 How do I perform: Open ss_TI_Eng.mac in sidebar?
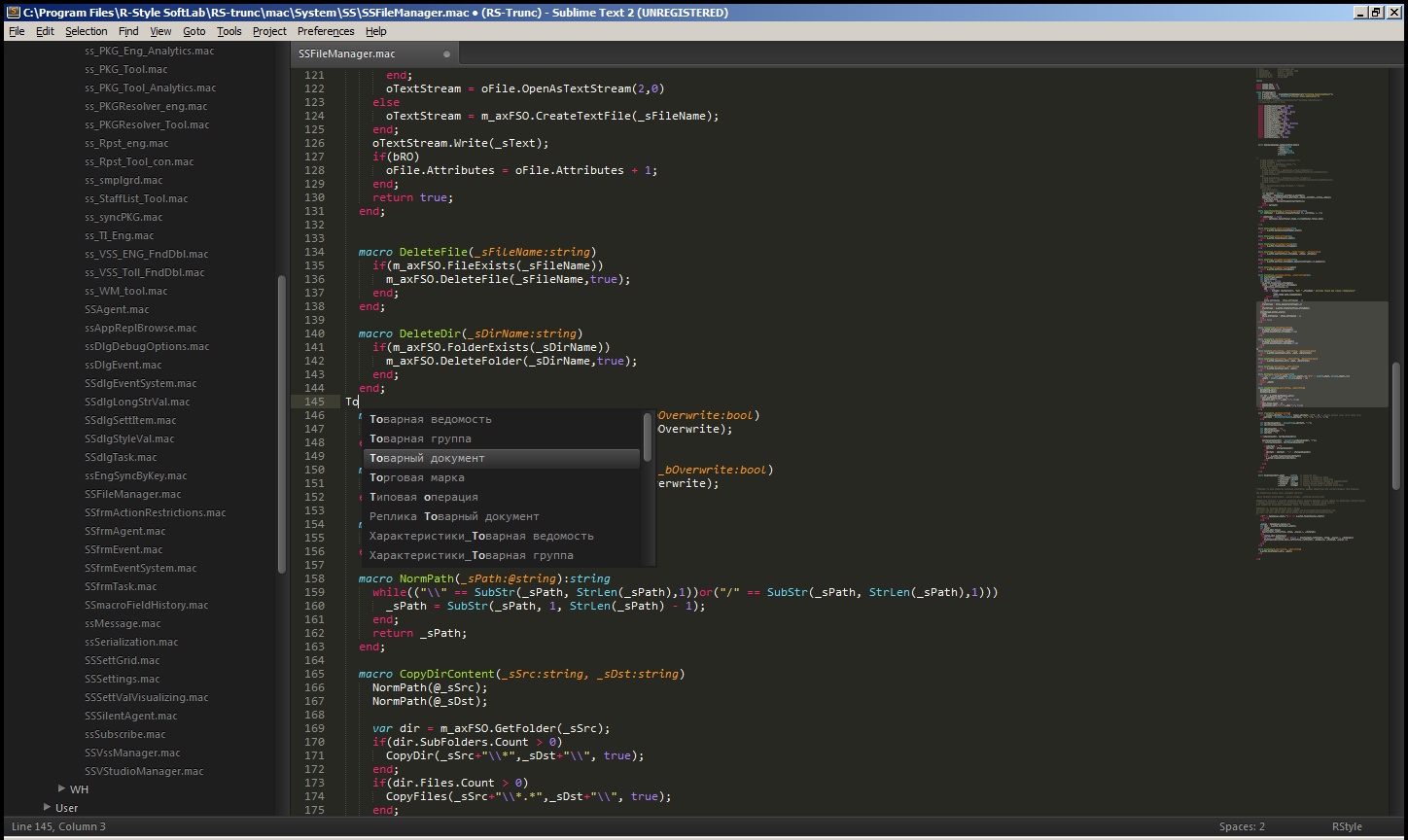[x=119, y=235]
